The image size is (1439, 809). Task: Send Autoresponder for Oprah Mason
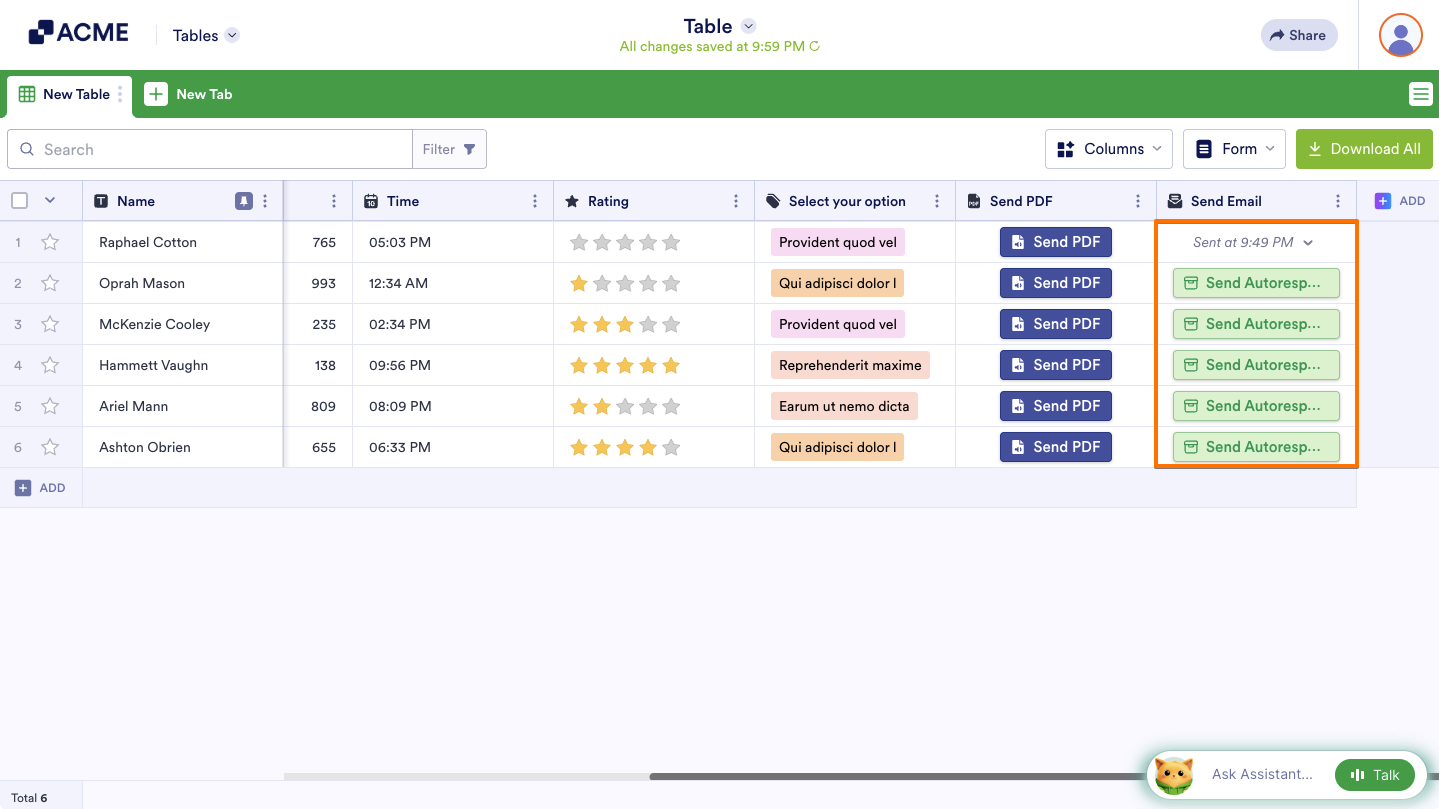tap(1256, 283)
